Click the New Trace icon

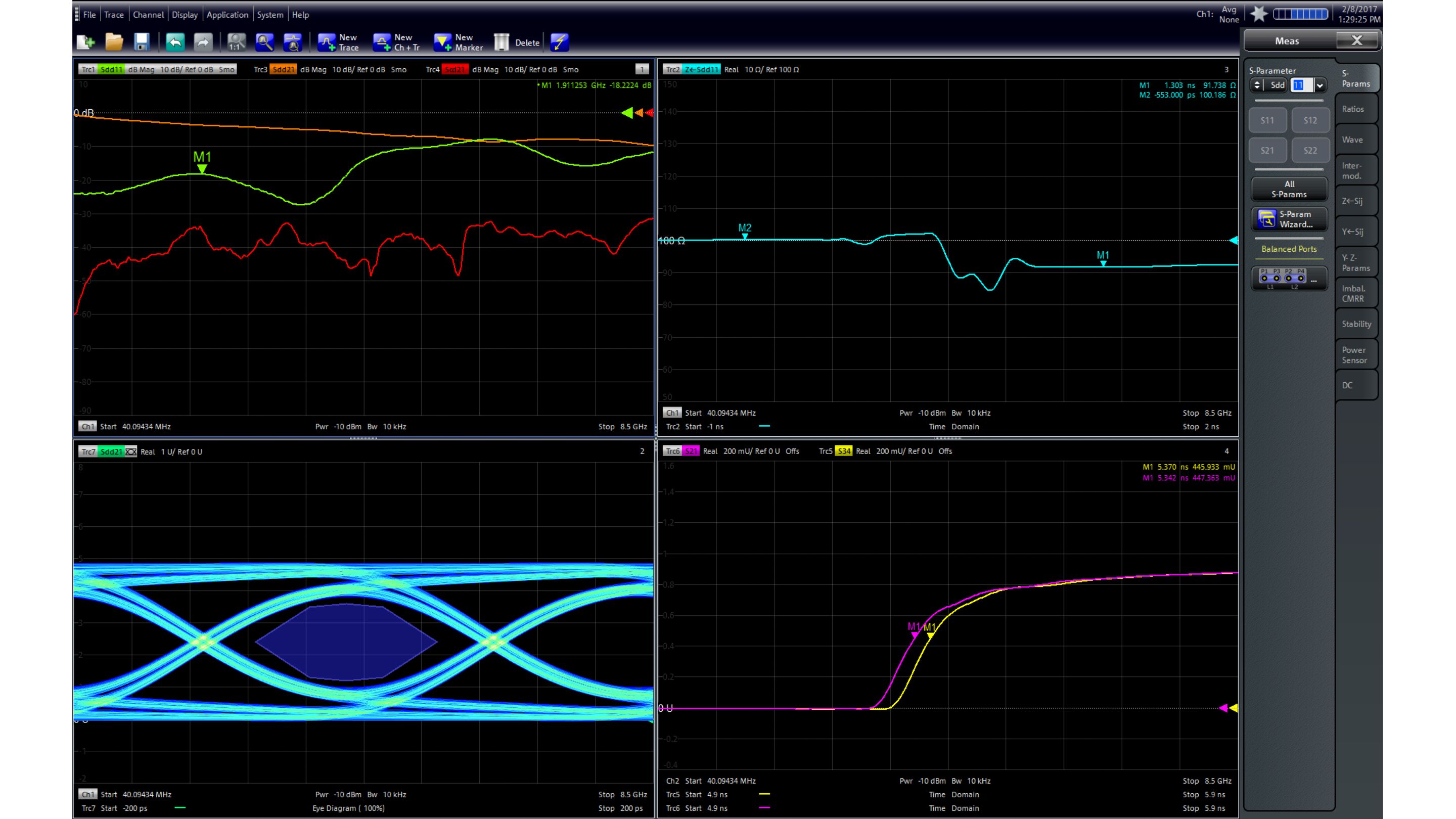pyautogui.click(x=327, y=42)
